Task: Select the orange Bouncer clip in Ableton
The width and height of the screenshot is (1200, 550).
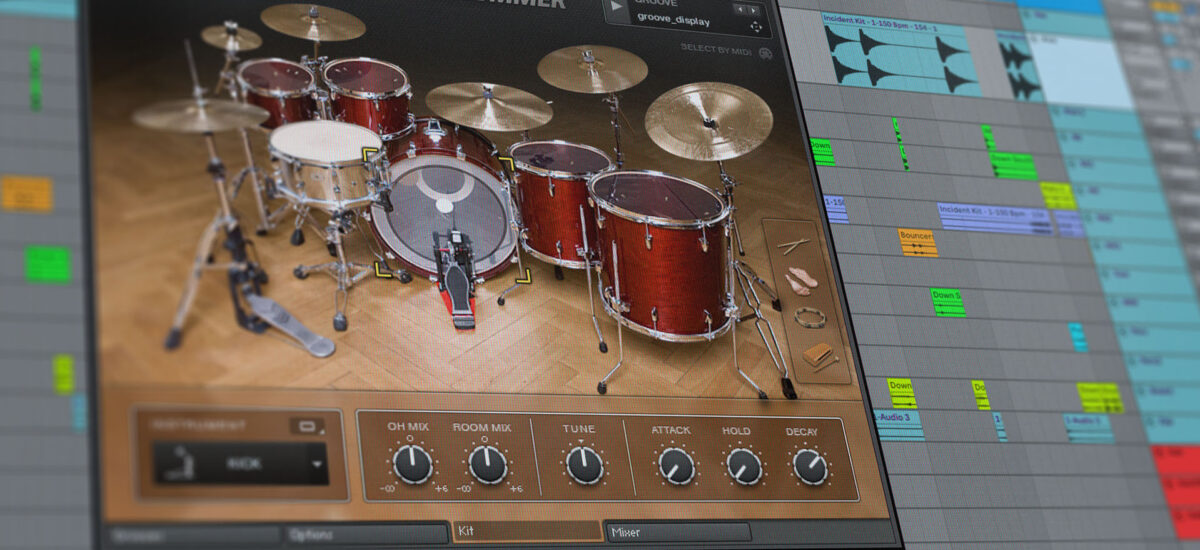Action: 918,242
